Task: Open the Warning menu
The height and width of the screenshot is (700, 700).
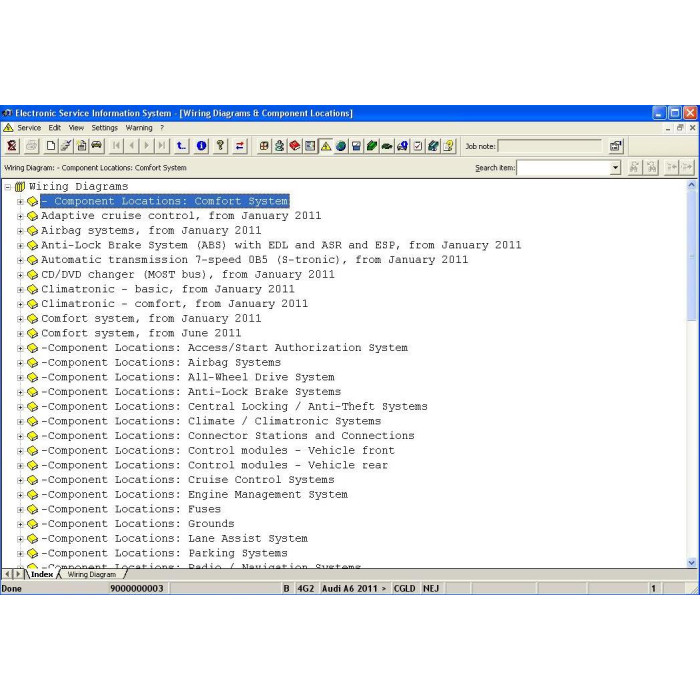Action: point(139,128)
